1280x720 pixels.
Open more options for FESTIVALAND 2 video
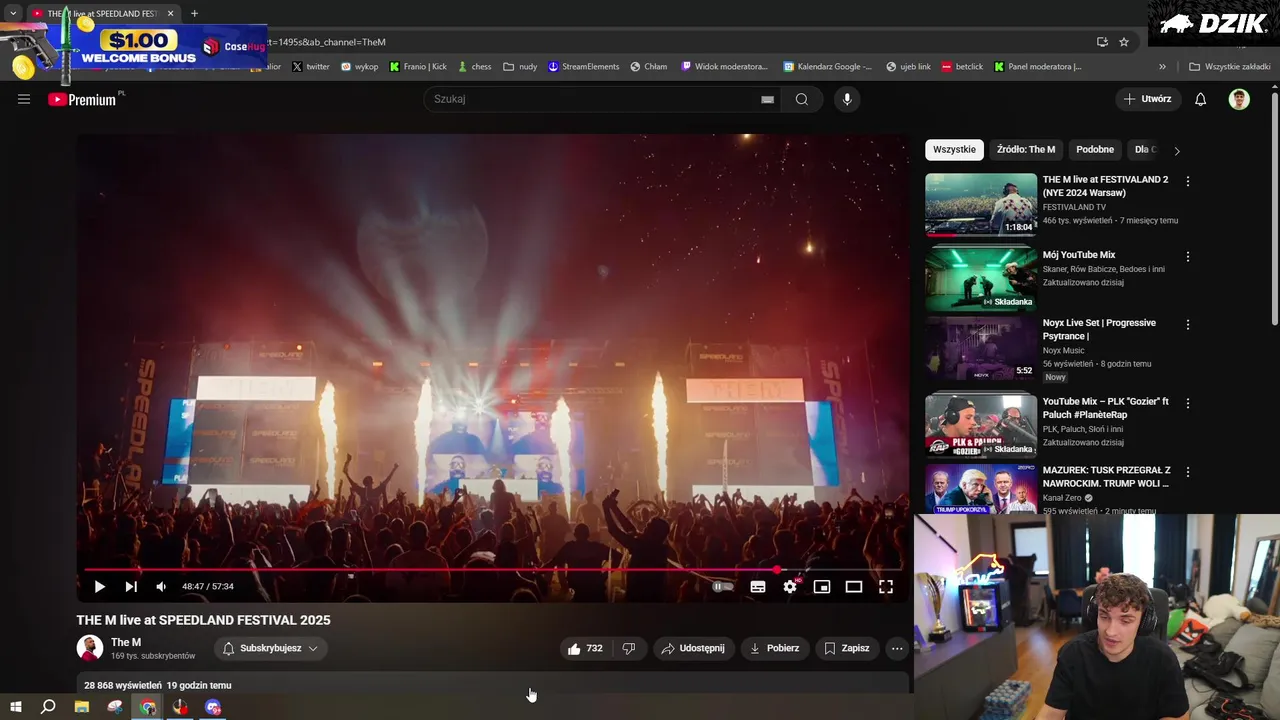[1188, 182]
